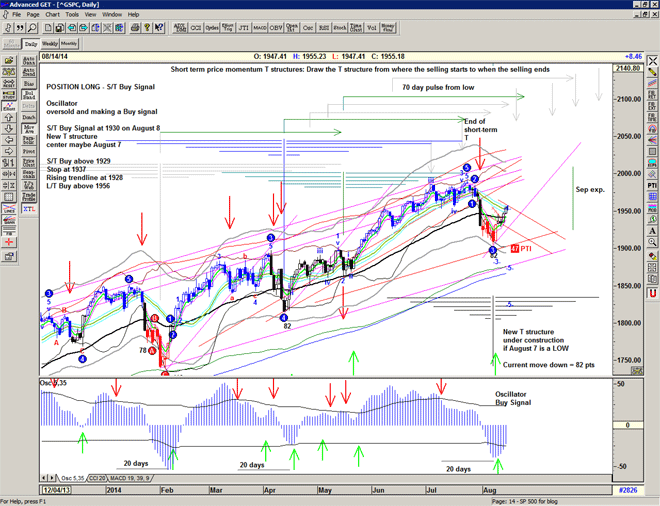Expand the File menu
Image resolution: width=660 pixels, height=506 pixels.
coord(16,15)
